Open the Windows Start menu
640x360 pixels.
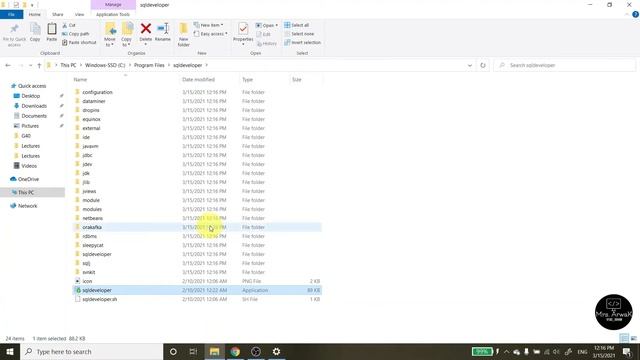pos(10,351)
